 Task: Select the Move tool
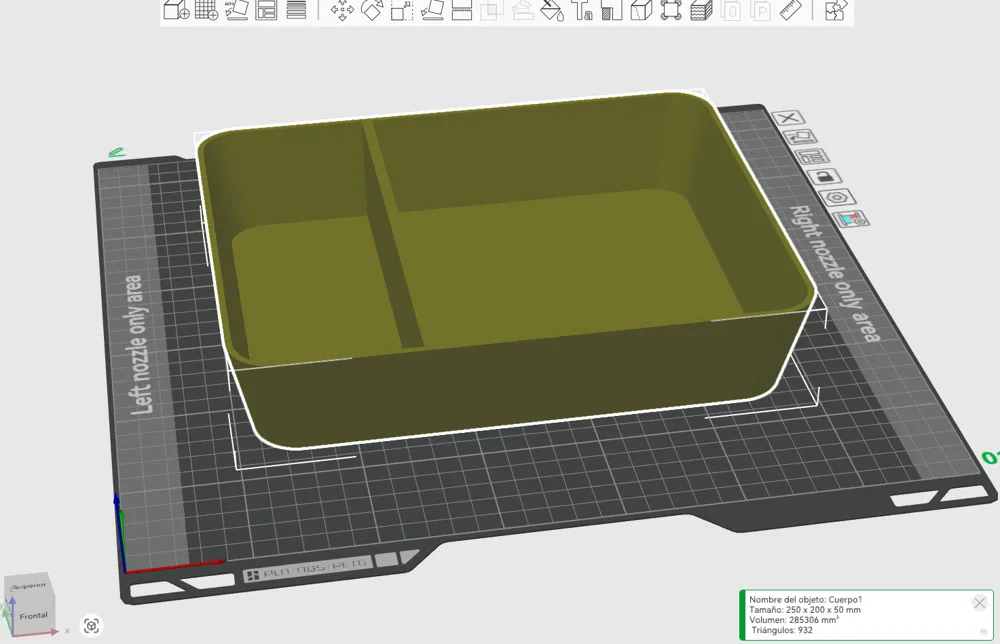(342, 13)
